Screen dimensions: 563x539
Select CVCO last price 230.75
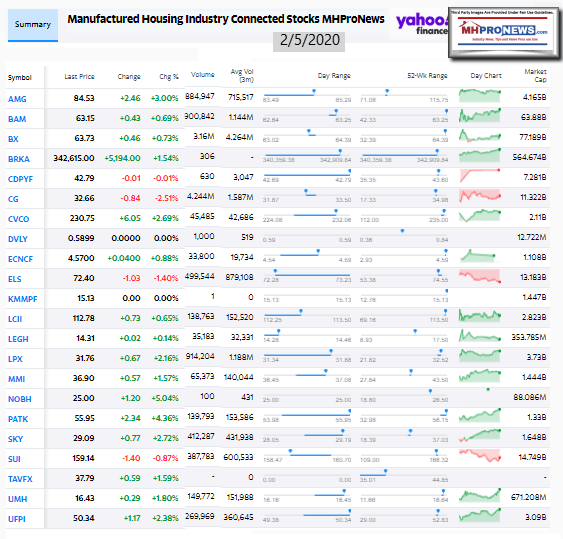pos(82,218)
